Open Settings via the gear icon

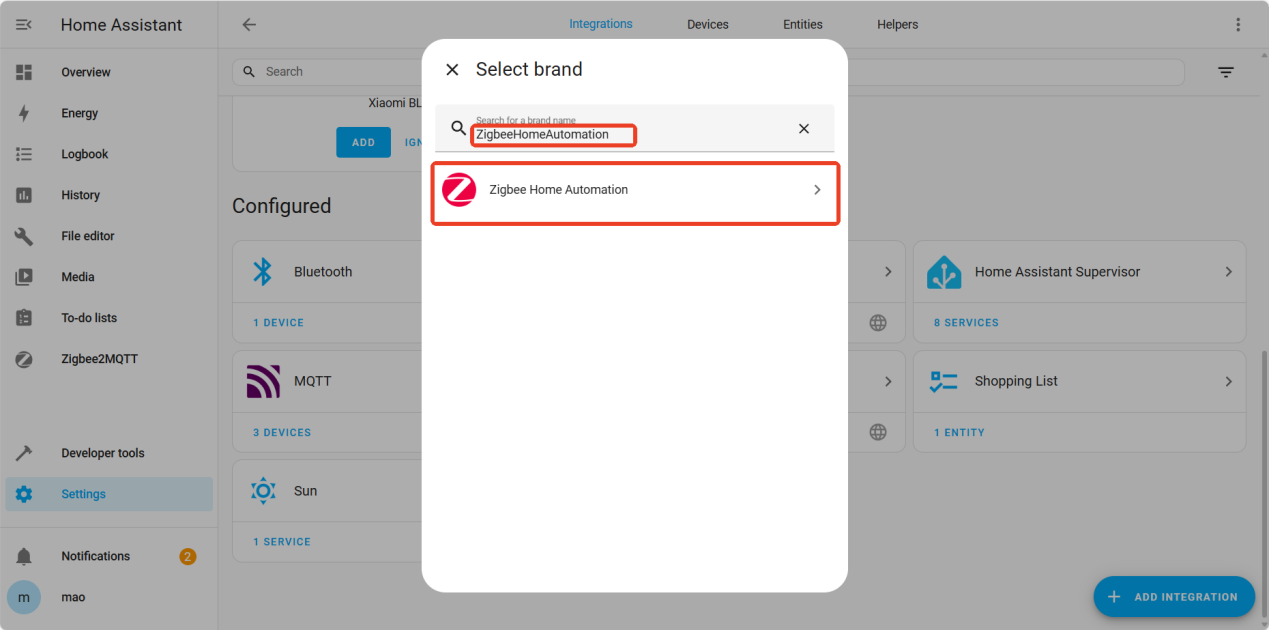click(x=24, y=494)
